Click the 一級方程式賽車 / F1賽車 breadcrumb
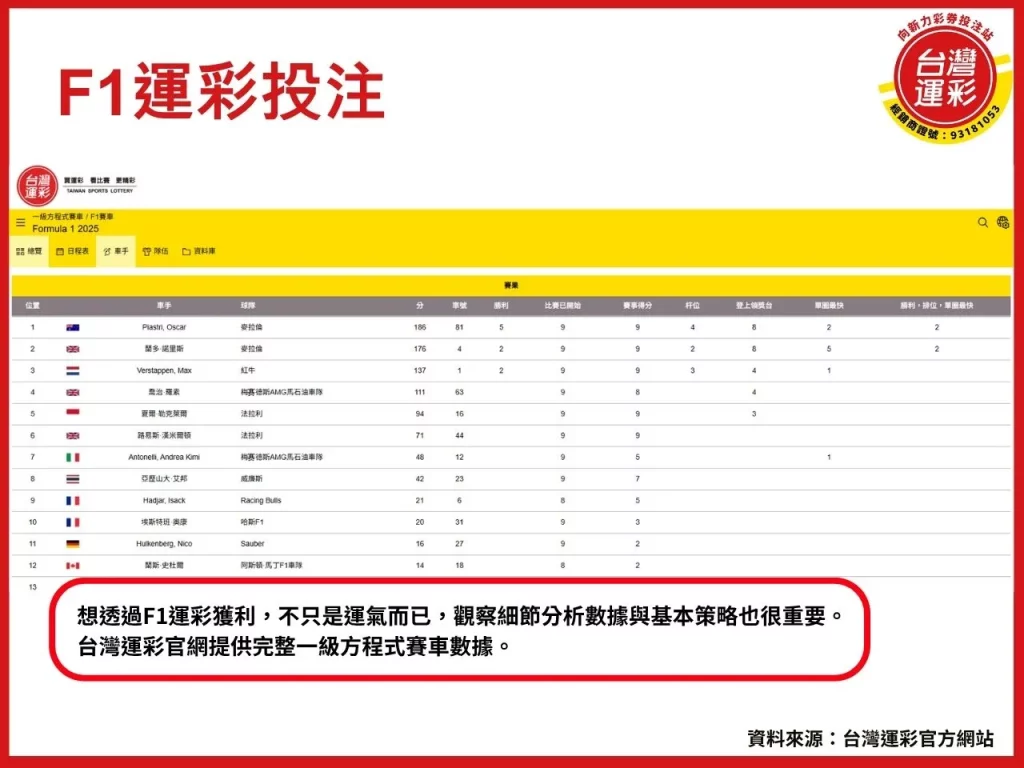The height and width of the screenshot is (768, 1024). (x=73, y=217)
